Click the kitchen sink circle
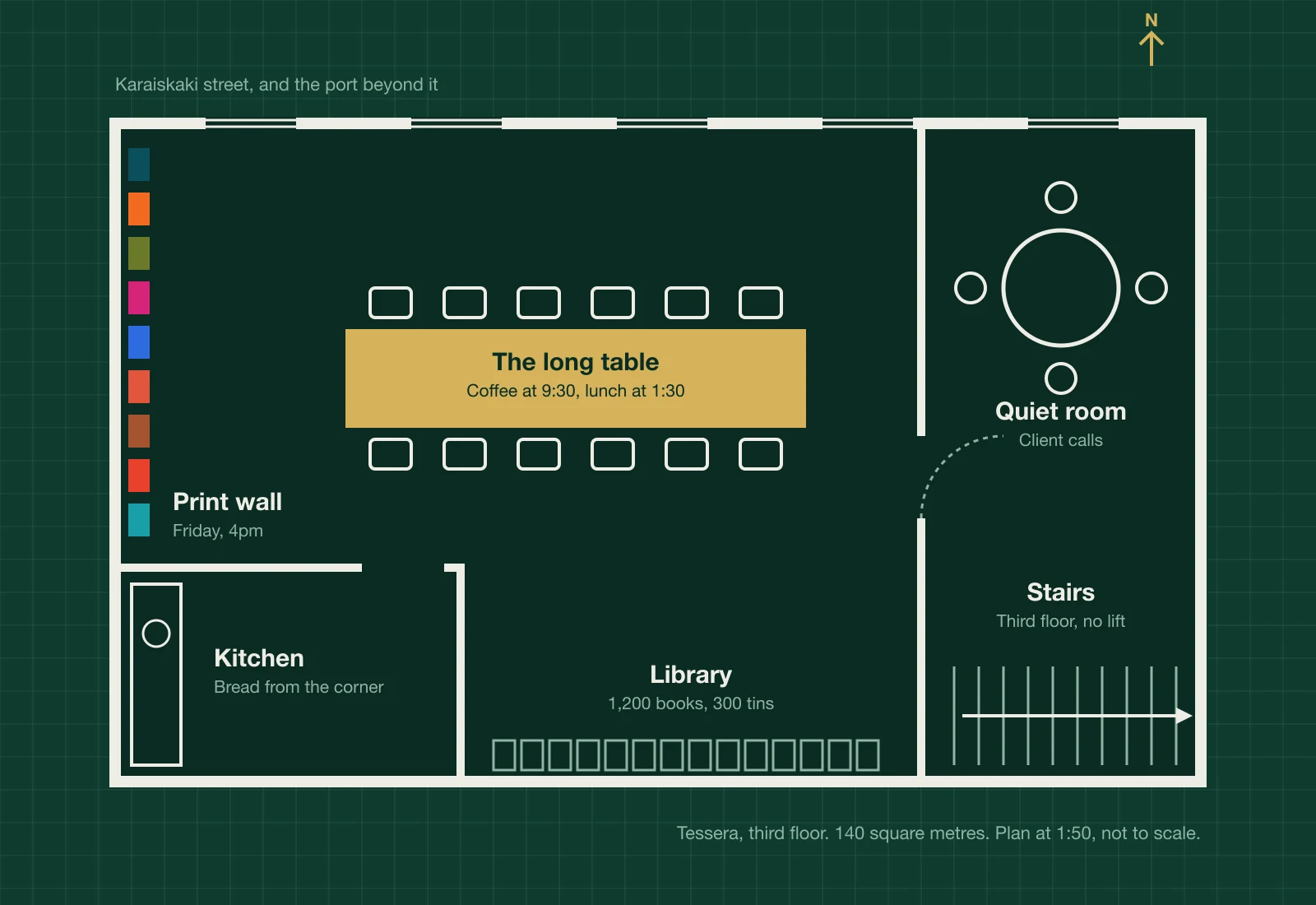This screenshot has height=905, width=1316. click(156, 633)
